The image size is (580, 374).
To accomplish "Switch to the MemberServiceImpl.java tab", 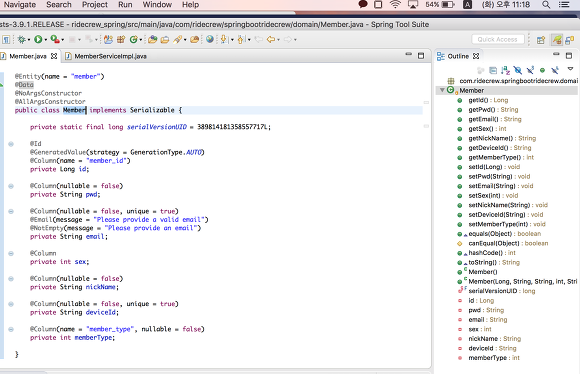I will tap(106, 56).
